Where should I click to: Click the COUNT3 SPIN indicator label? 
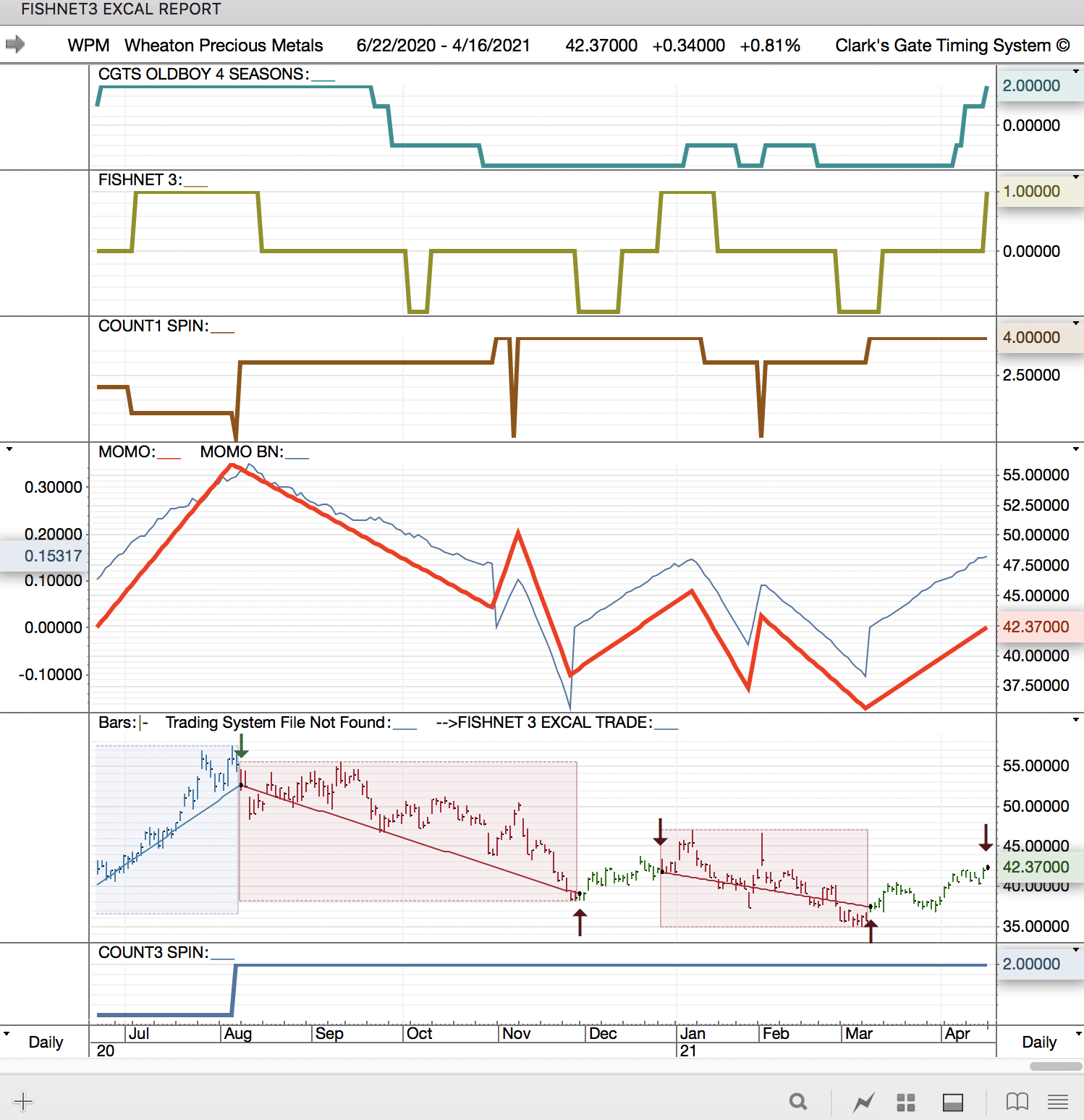pyautogui.click(x=153, y=952)
